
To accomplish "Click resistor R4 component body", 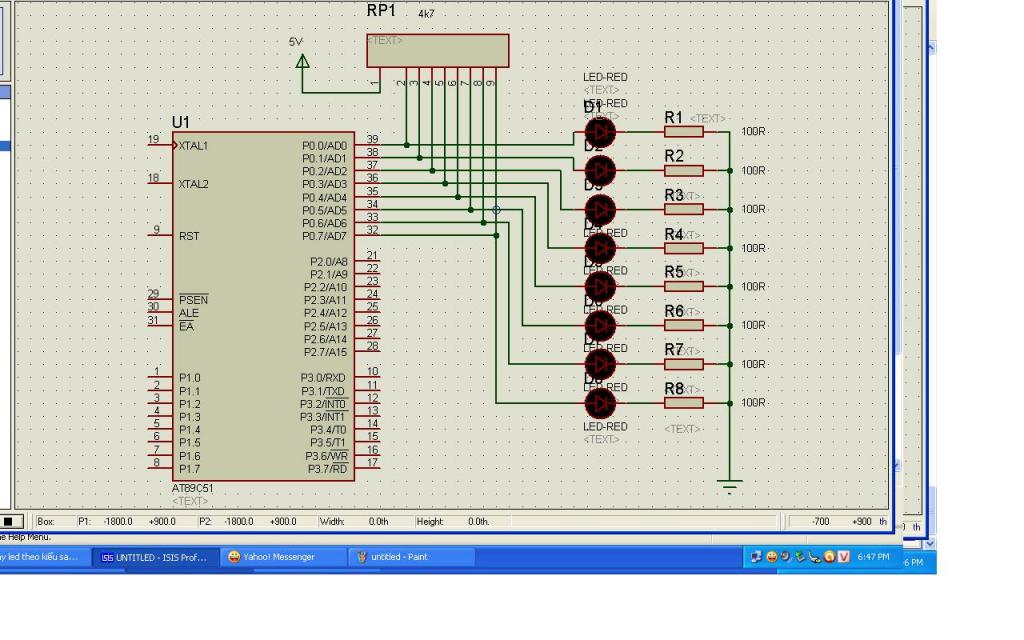I will pyautogui.click(x=684, y=248).
